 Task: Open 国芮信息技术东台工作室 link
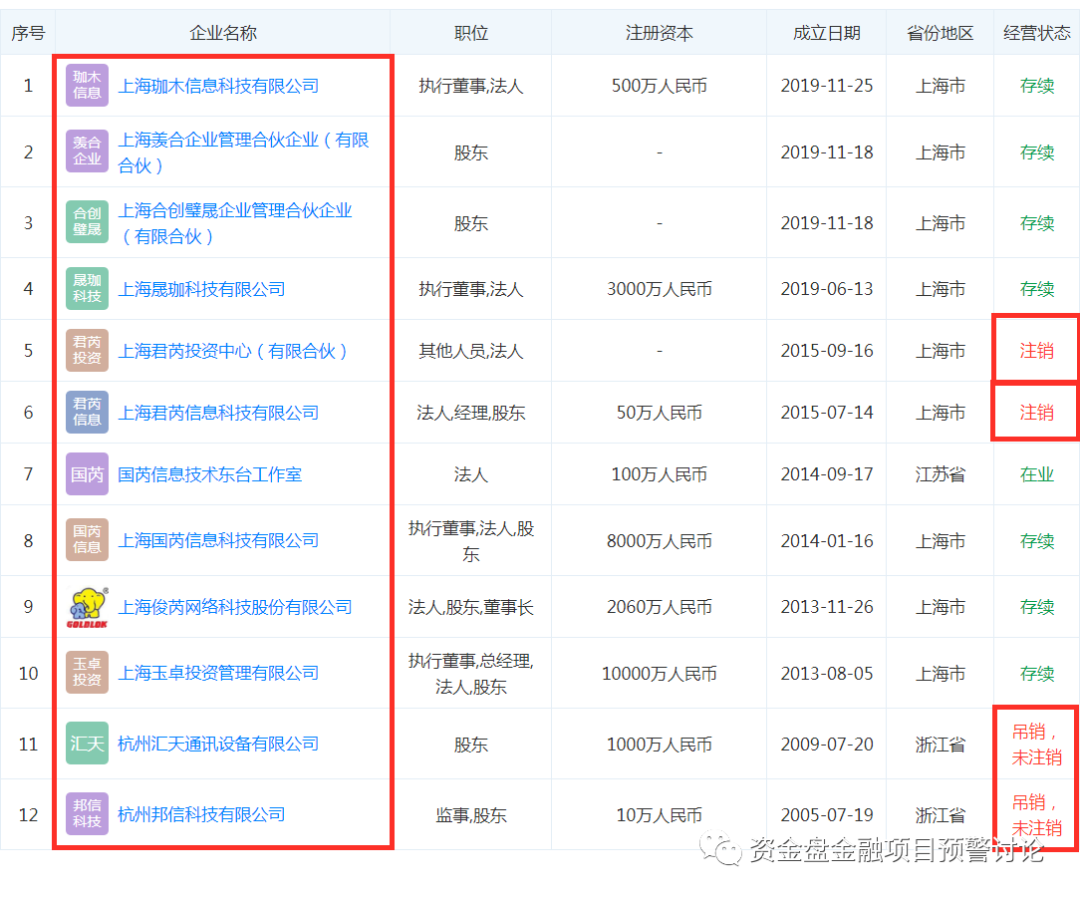[x=210, y=474]
